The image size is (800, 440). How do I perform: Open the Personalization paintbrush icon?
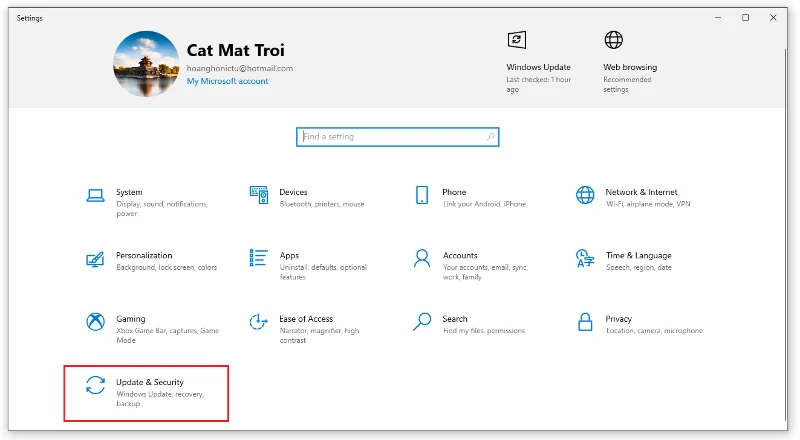click(x=95, y=259)
